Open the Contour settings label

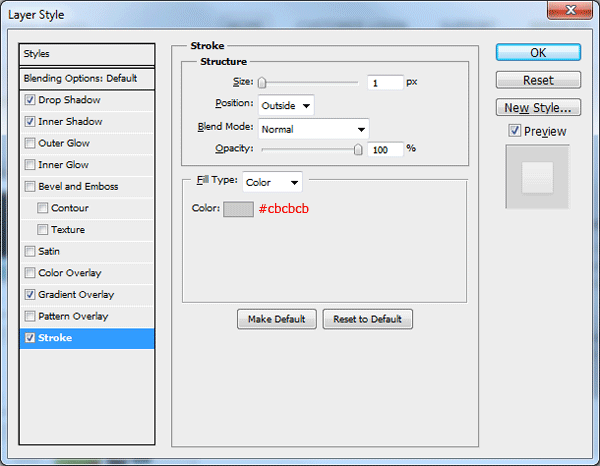[x=70, y=208]
